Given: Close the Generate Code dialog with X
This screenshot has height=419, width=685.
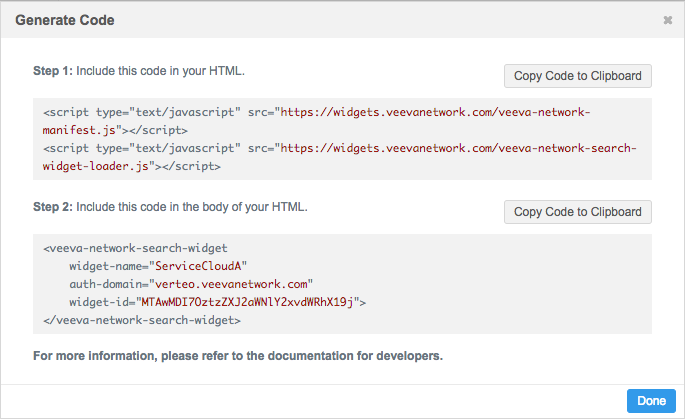Looking at the screenshot, I should tap(667, 20).
